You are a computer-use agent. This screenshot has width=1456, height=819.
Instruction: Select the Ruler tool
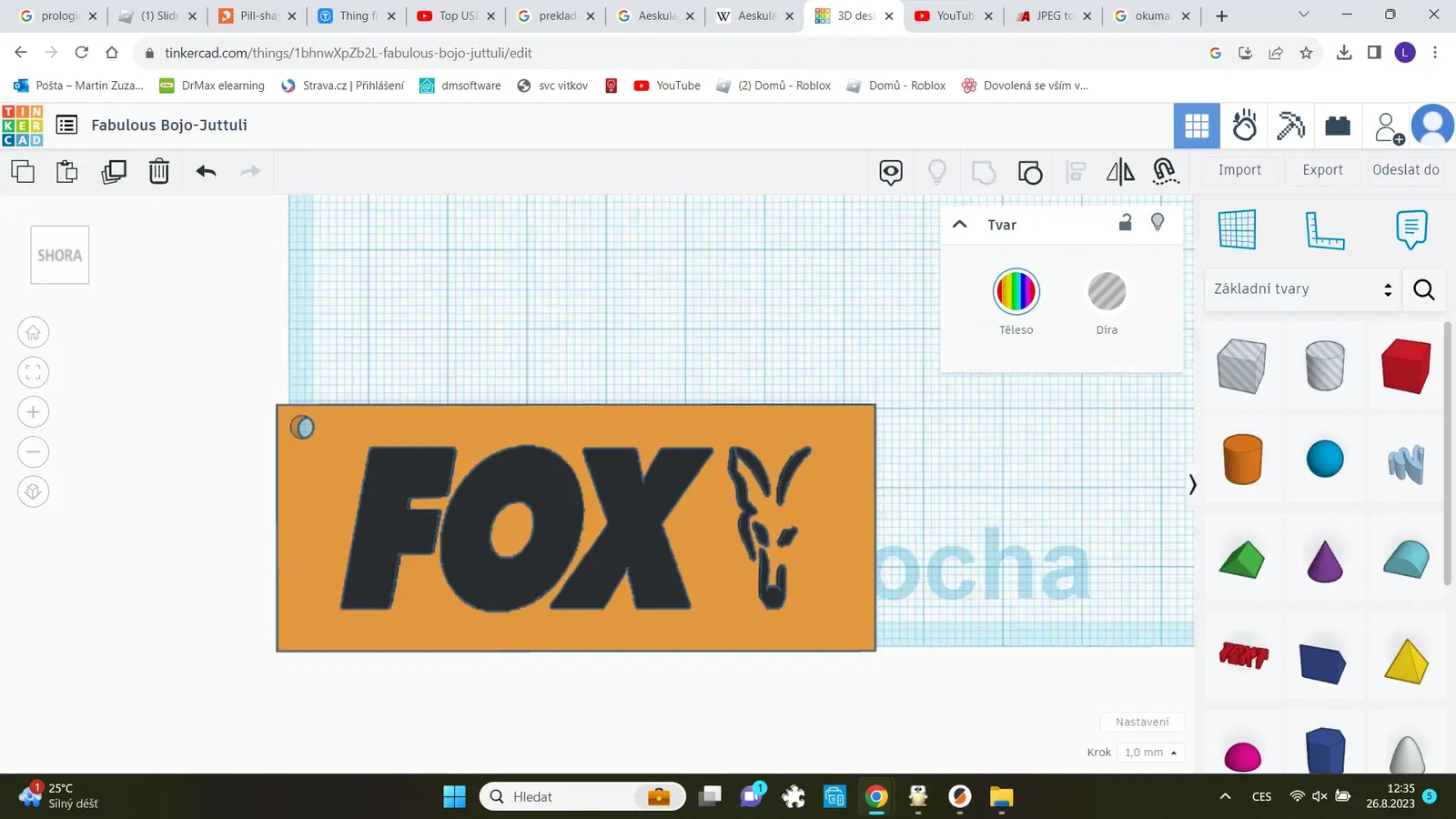(x=1324, y=229)
